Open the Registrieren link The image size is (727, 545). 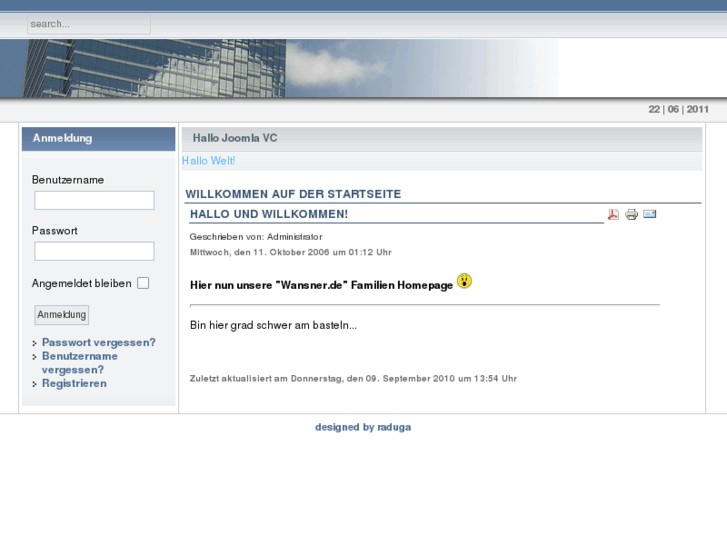click(x=74, y=384)
